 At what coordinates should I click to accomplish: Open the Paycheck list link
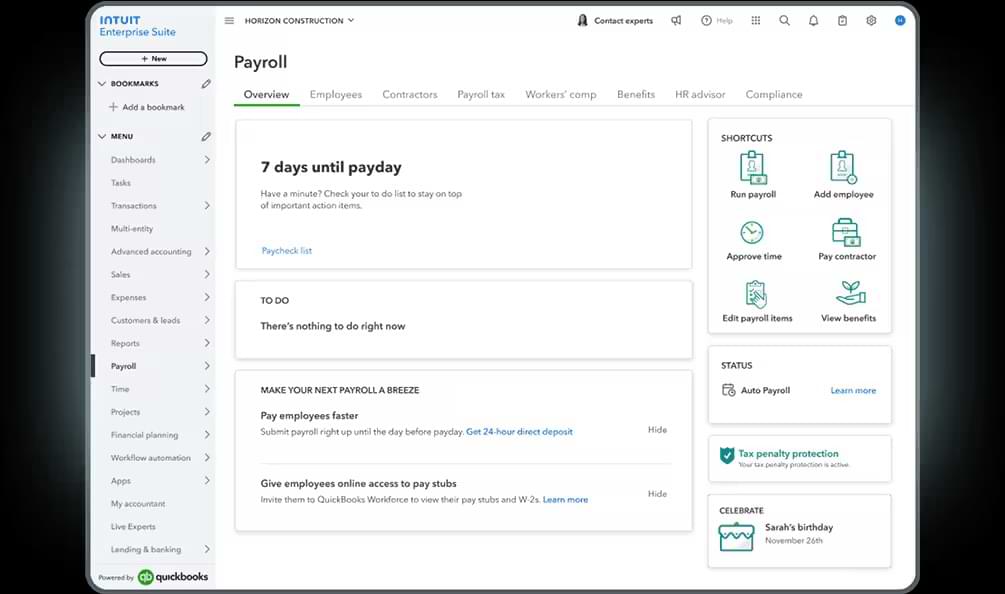click(287, 251)
